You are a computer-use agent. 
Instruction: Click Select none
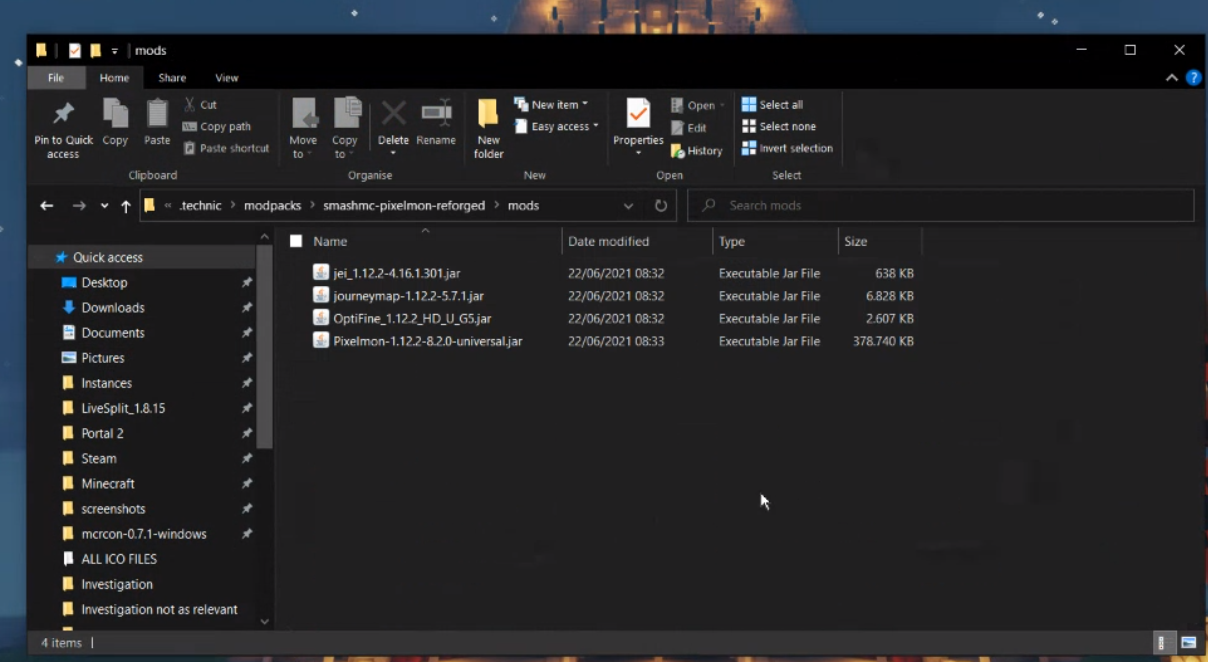coord(778,126)
